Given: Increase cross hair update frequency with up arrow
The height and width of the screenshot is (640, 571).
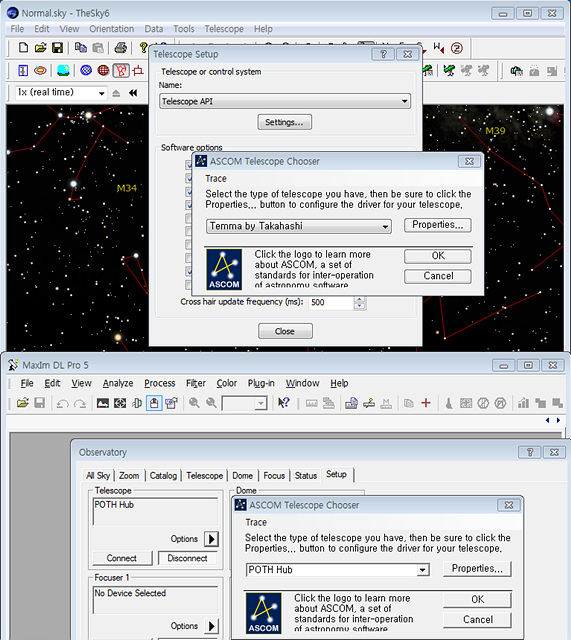Looking at the screenshot, I should click(360, 299).
